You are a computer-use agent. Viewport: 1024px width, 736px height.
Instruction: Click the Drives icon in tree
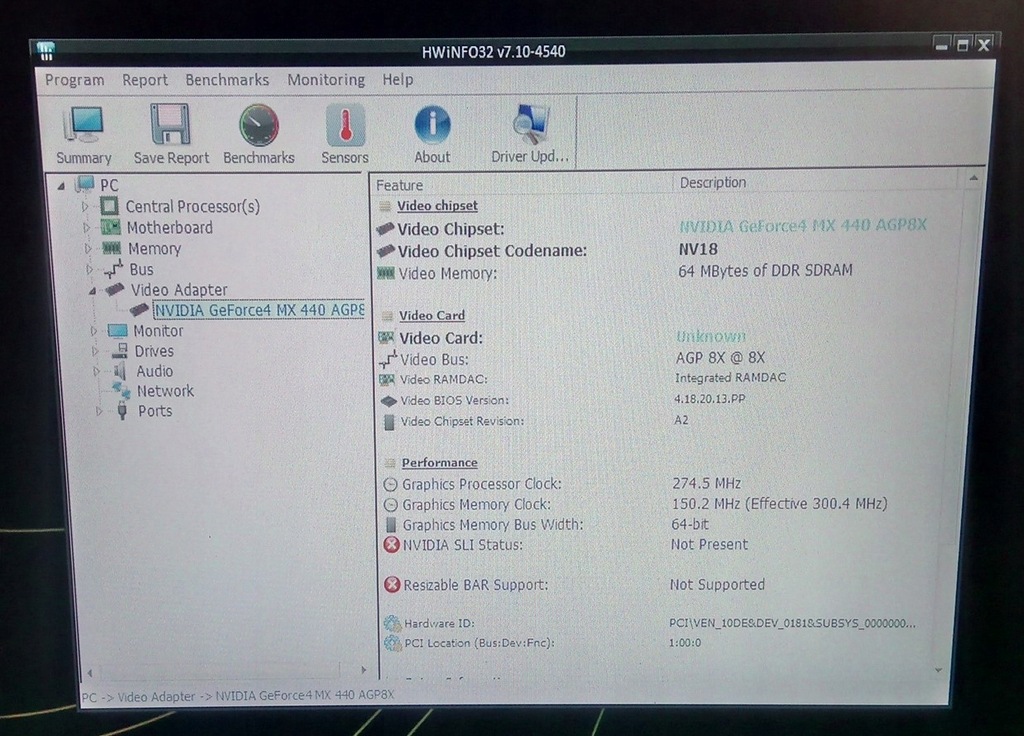(120, 351)
